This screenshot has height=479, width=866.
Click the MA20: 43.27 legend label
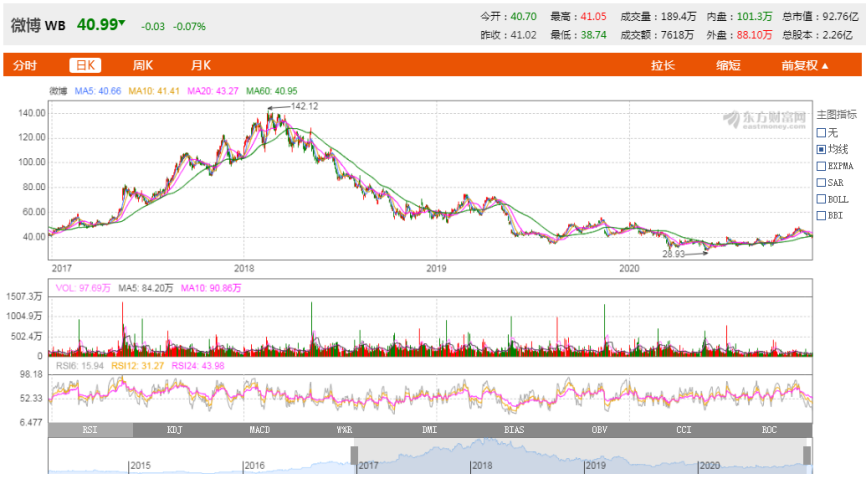click(213, 91)
